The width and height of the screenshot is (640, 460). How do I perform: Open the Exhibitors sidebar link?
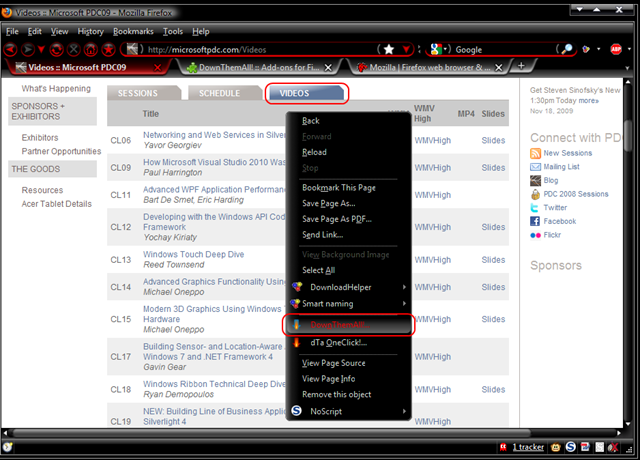click(40, 138)
